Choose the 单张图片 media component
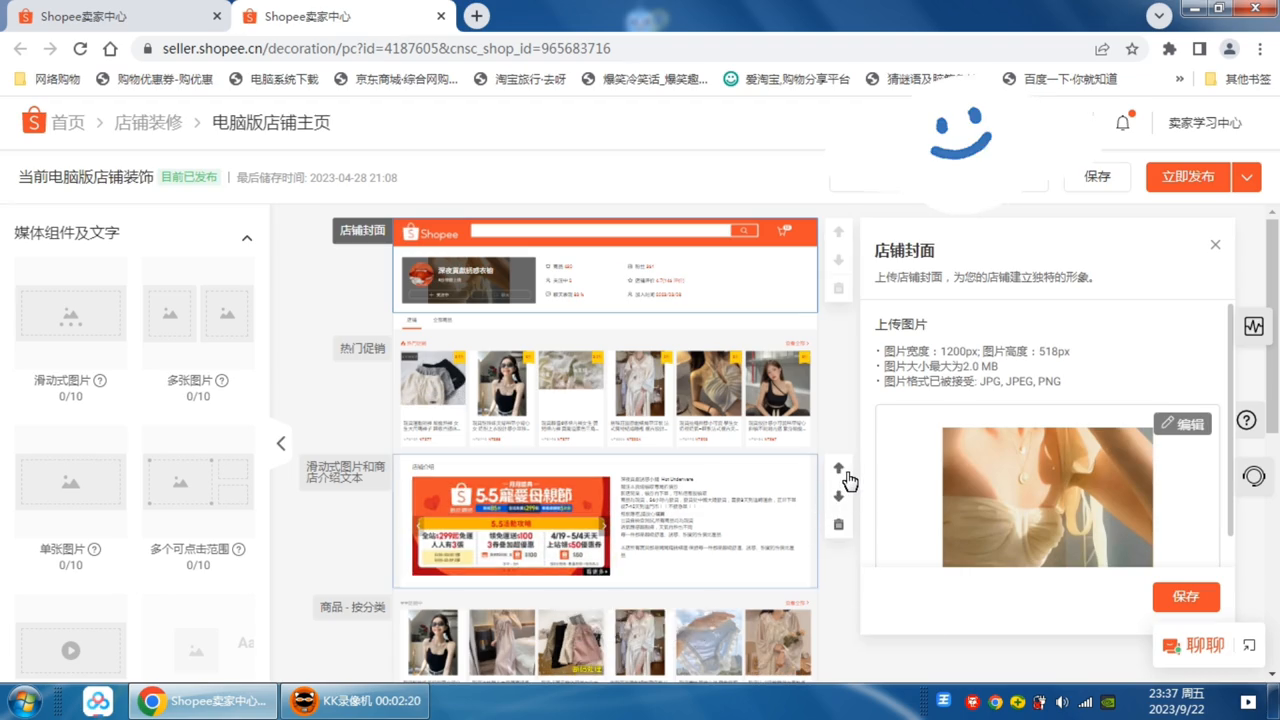1280x720 pixels. coord(70,482)
